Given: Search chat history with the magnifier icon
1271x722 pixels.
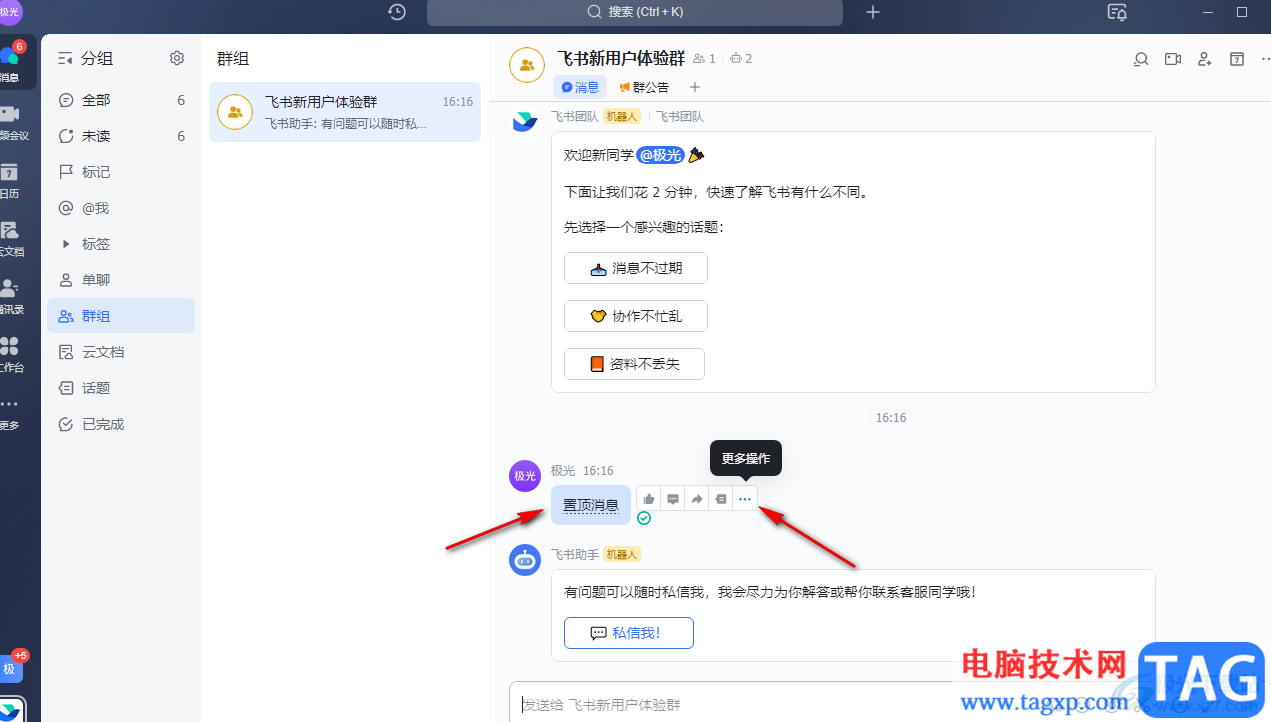Looking at the screenshot, I should coord(1140,59).
